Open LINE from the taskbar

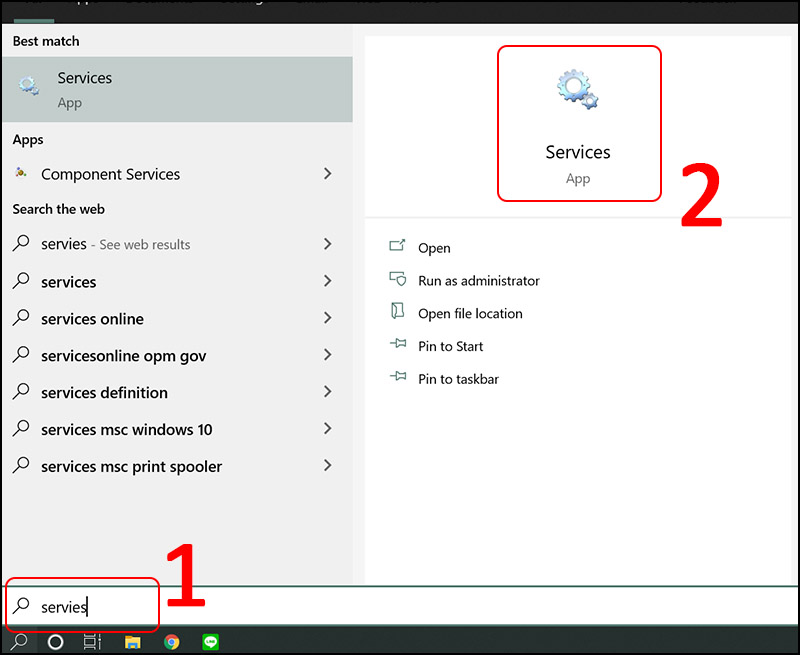tap(211, 641)
